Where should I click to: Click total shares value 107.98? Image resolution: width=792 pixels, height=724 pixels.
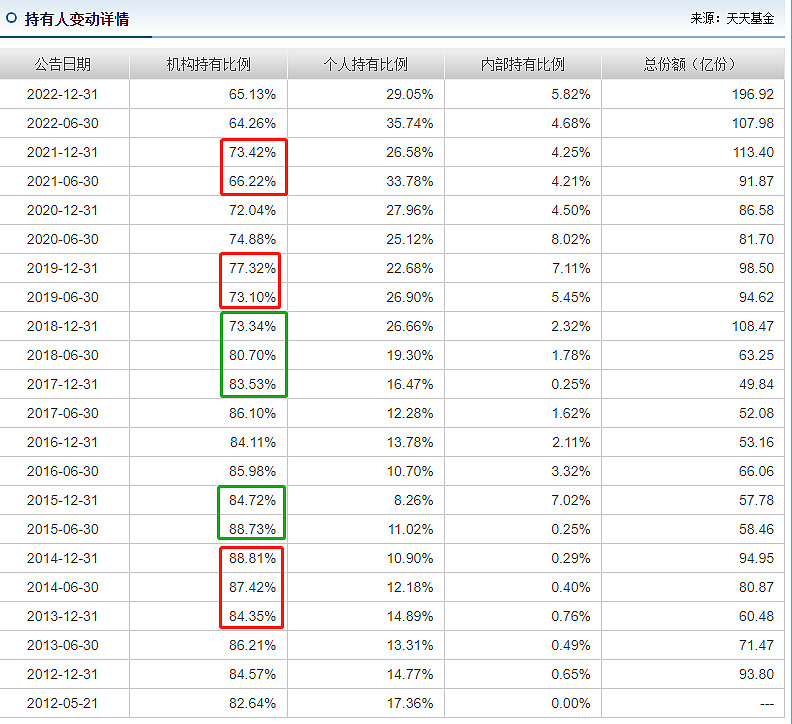[x=753, y=123]
